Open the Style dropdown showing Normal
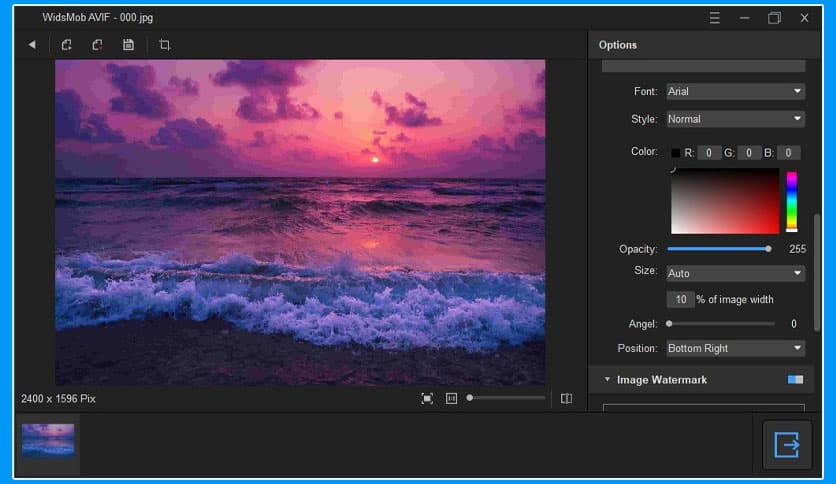The image size is (836, 484). (735, 119)
